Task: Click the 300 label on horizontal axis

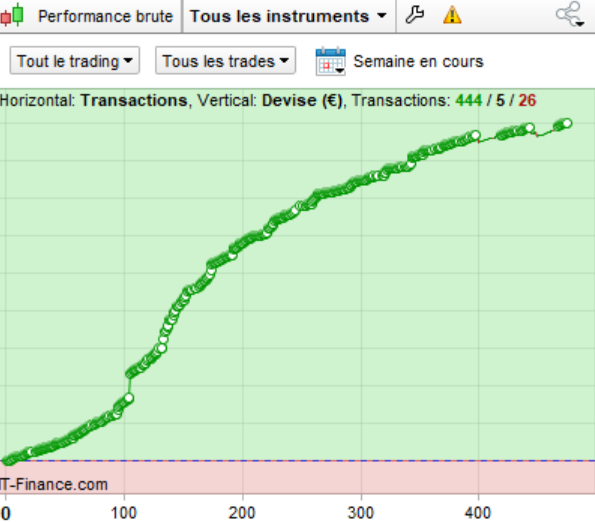Action: [360, 513]
